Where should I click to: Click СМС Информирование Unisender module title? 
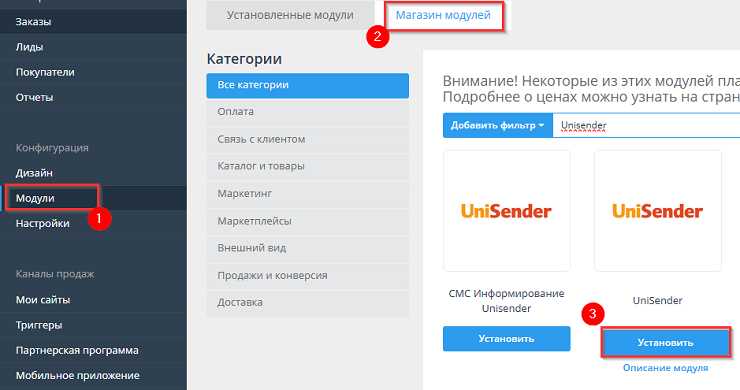click(x=506, y=301)
